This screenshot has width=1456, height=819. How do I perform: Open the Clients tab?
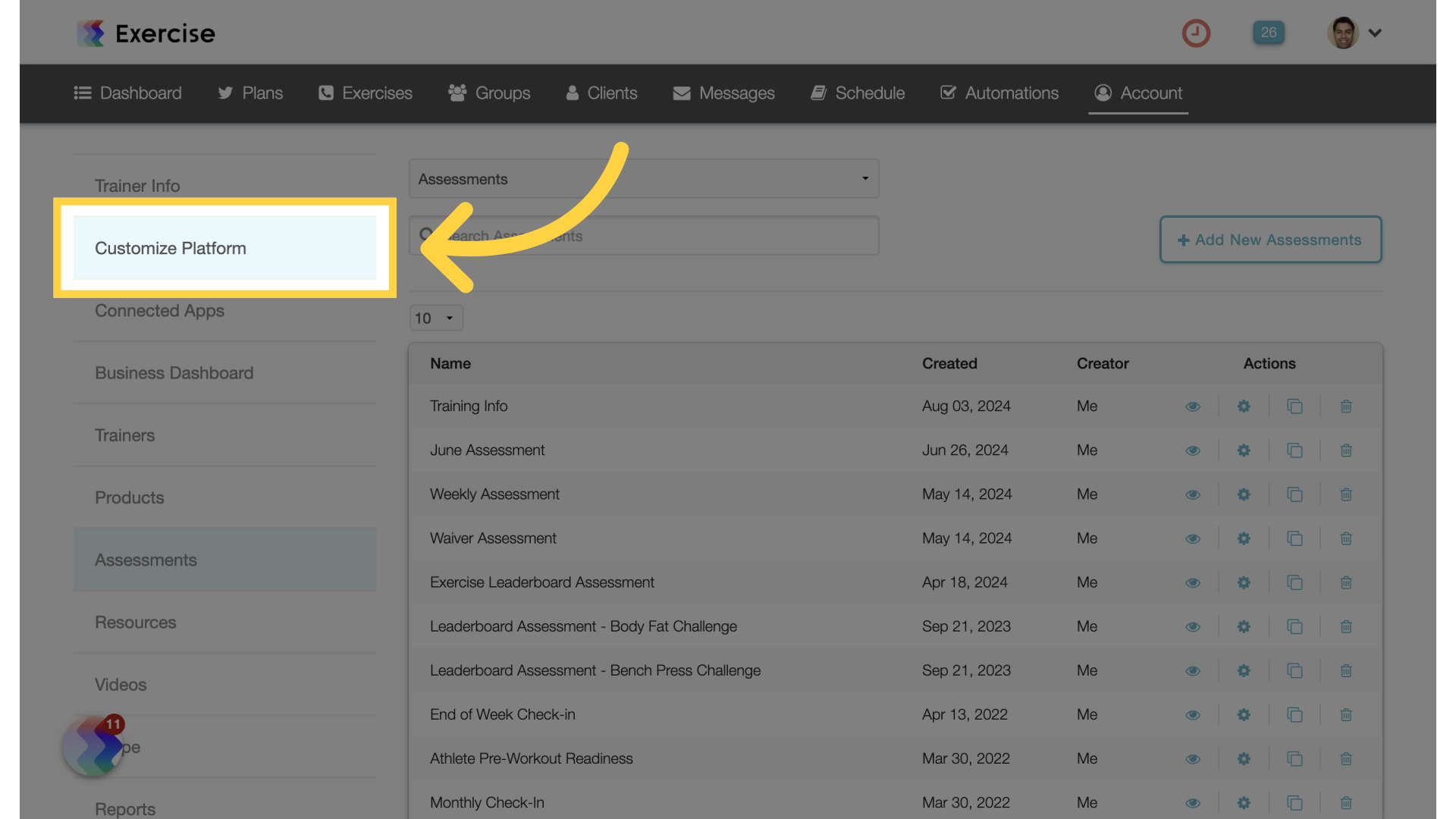coord(602,93)
